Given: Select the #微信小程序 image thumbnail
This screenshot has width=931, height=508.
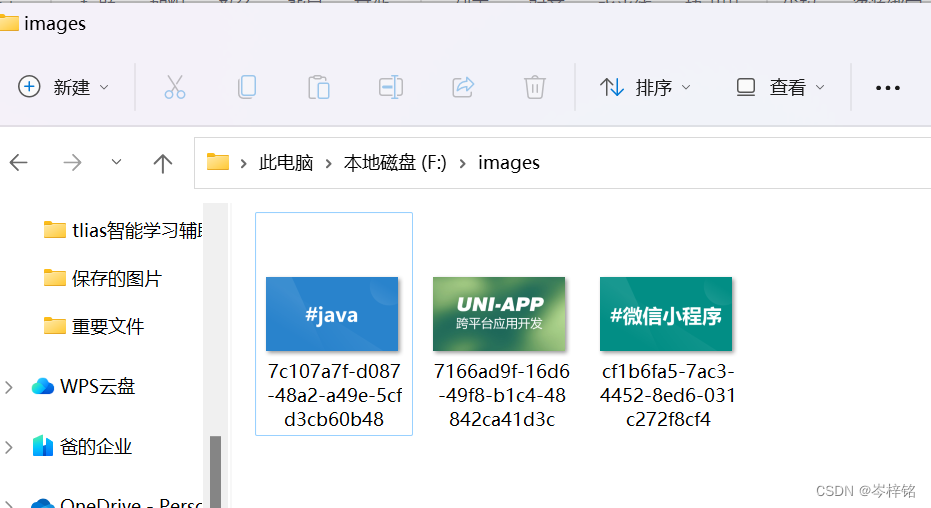Looking at the screenshot, I should (666, 314).
